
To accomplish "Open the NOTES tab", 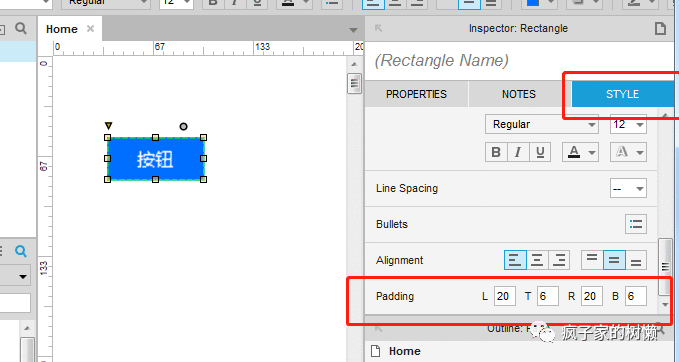I will click(x=519, y=94).
